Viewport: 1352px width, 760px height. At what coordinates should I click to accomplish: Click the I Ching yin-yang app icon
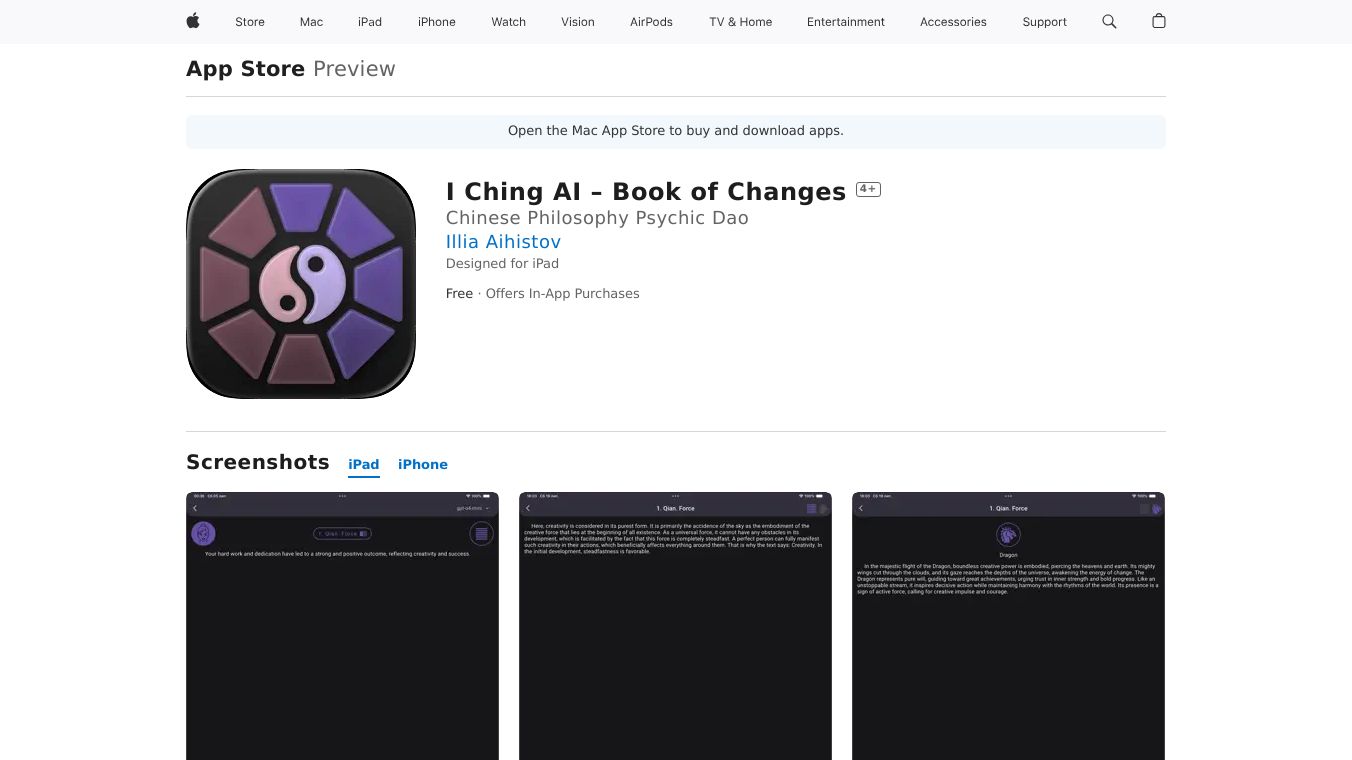[x=301, y=283]
